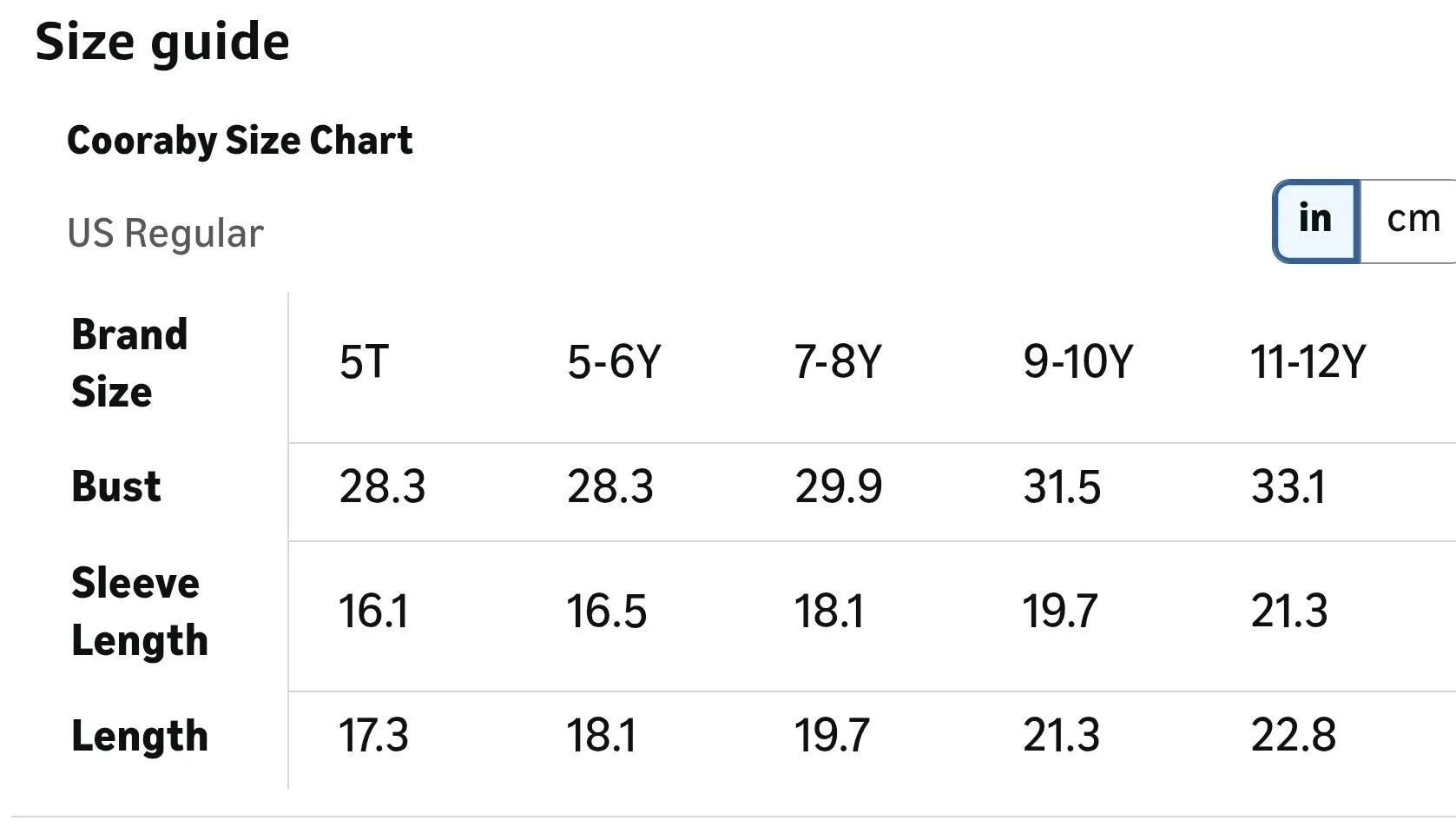Click the 29.9 bust measurement cell
The image size is (1456, 827).
click(x=838, y=487)
